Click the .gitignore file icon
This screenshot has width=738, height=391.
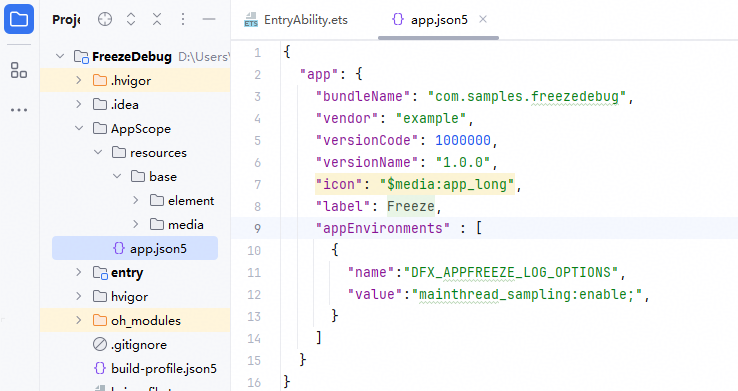pyautogui.click(x=100, y=344)
